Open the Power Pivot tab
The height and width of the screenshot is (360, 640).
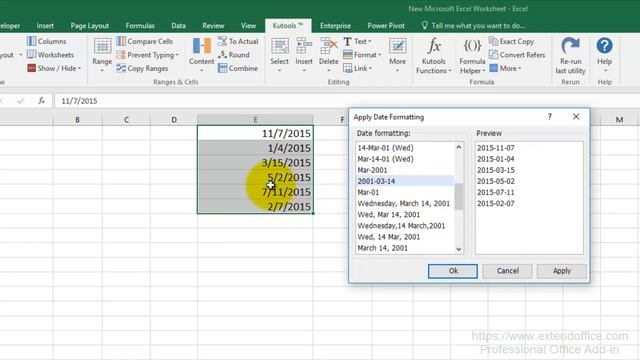click(x=386, y=26)
